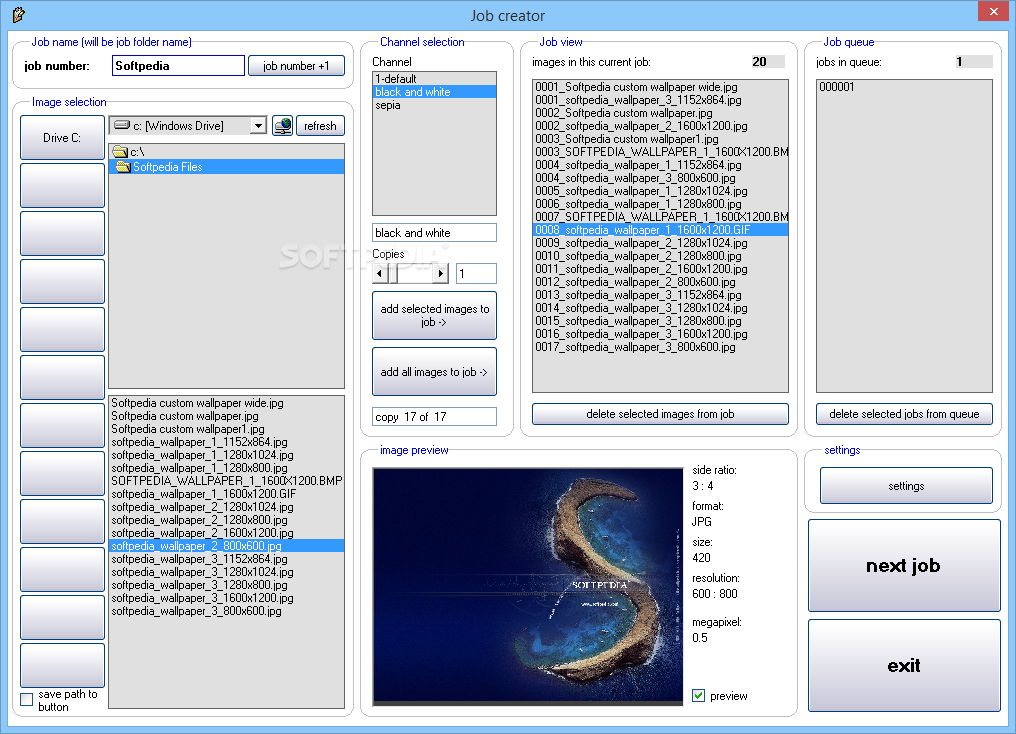Select the sepia channel
1016x734 pixels.
(434, 105)
